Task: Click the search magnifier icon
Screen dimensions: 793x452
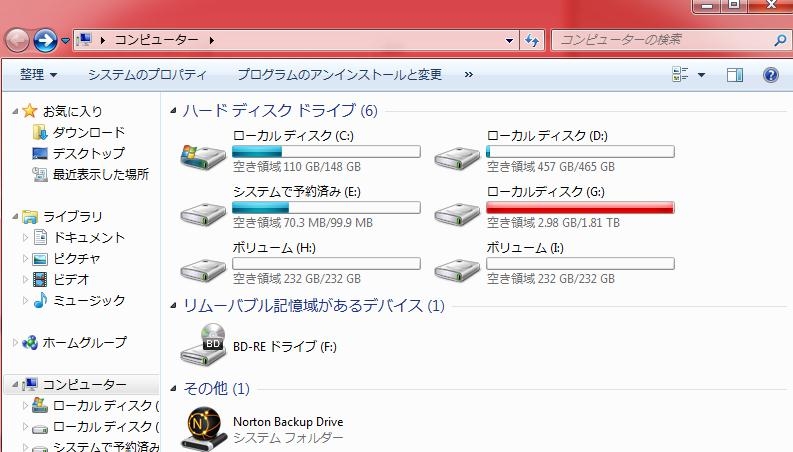Action: pyautogui.click(x=780, y=40)
